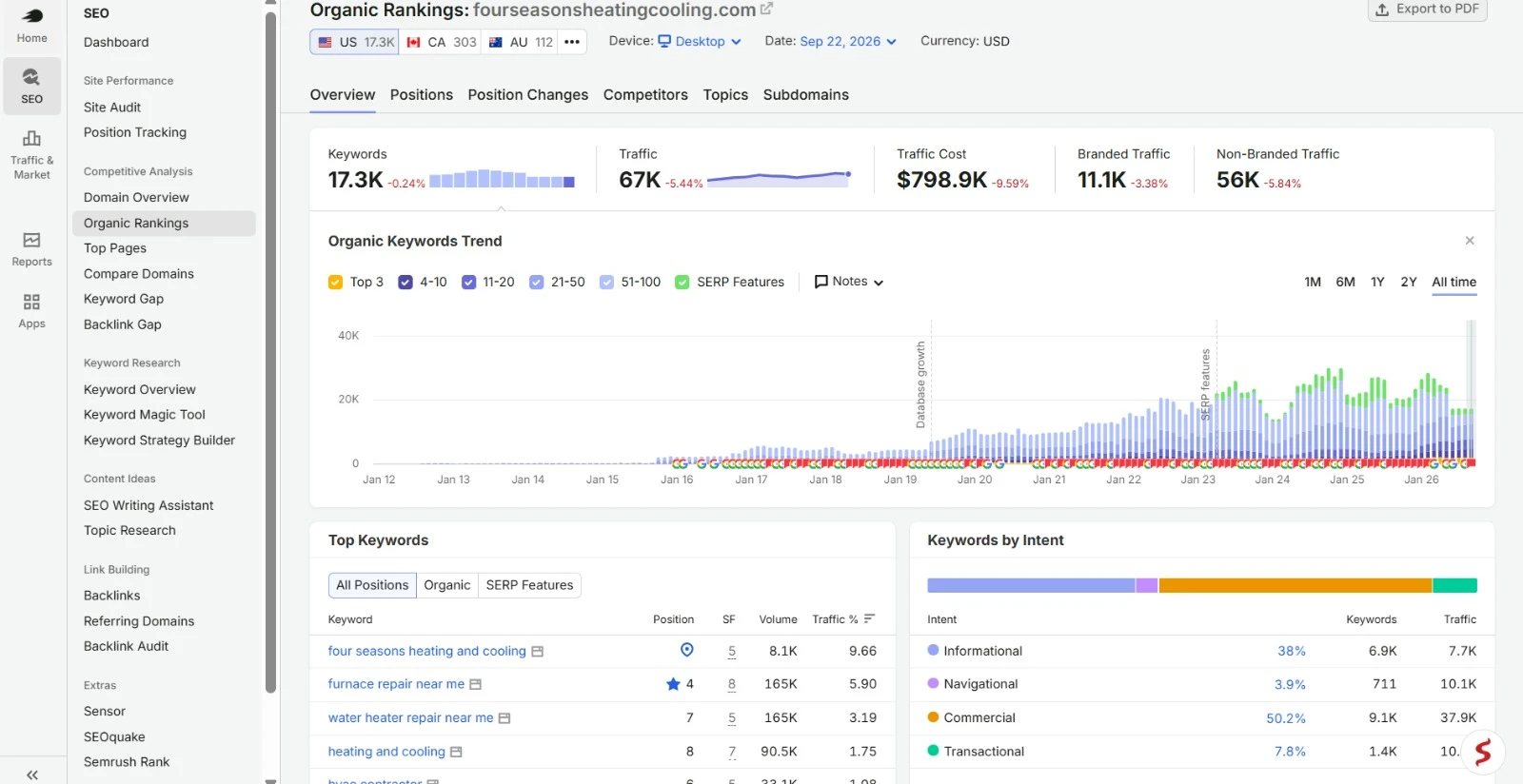1523x784 pixels.
Task: Click the more databases ellipsis icon
Action: tap(571, 42)
